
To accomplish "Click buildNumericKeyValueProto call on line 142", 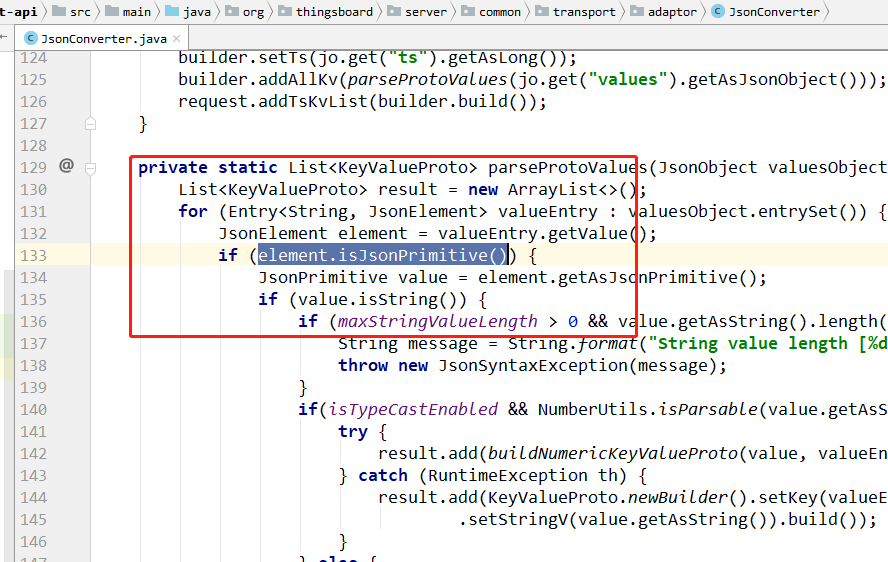I will [613, 454].
